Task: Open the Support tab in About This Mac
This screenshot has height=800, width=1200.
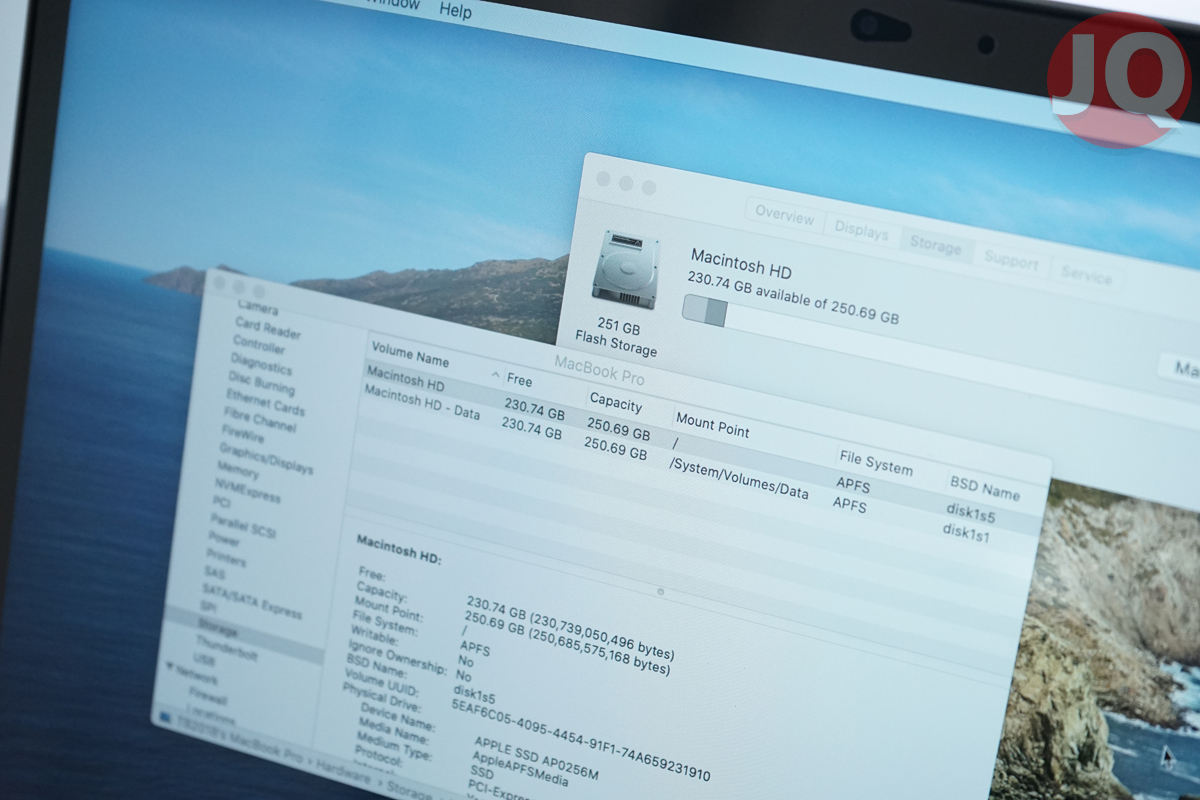Action: pos(1011,261)
